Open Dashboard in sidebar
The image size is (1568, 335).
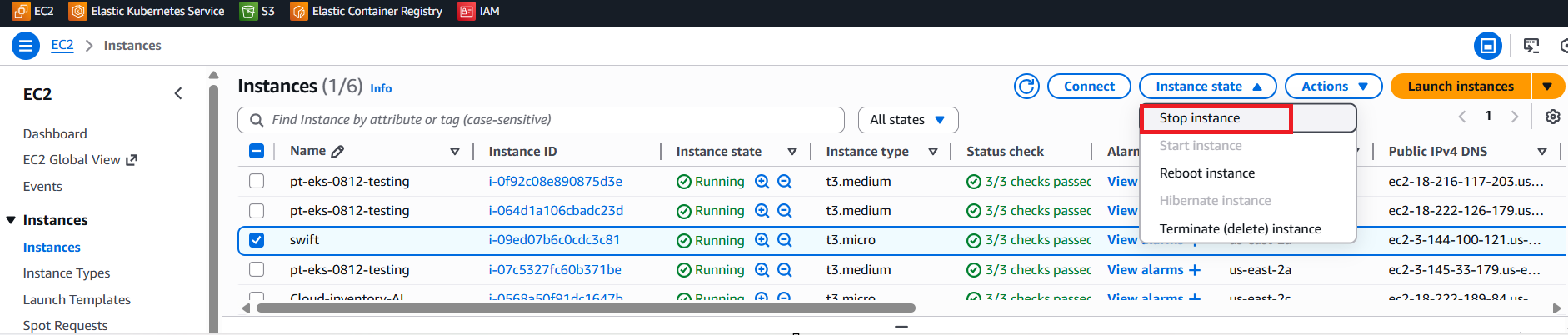(55, 134)
